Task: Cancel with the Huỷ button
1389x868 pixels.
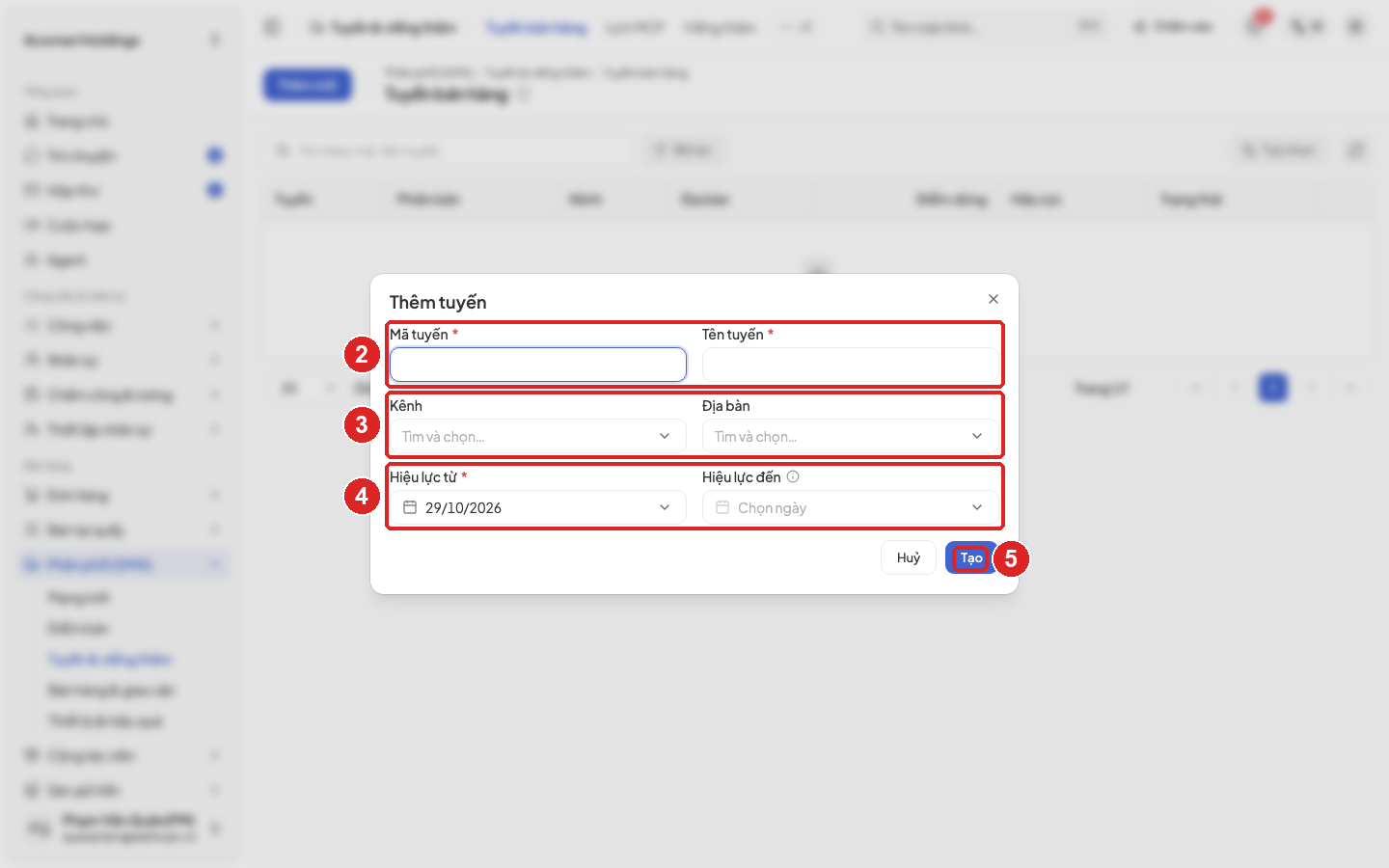Action: (x=909, y=557)
